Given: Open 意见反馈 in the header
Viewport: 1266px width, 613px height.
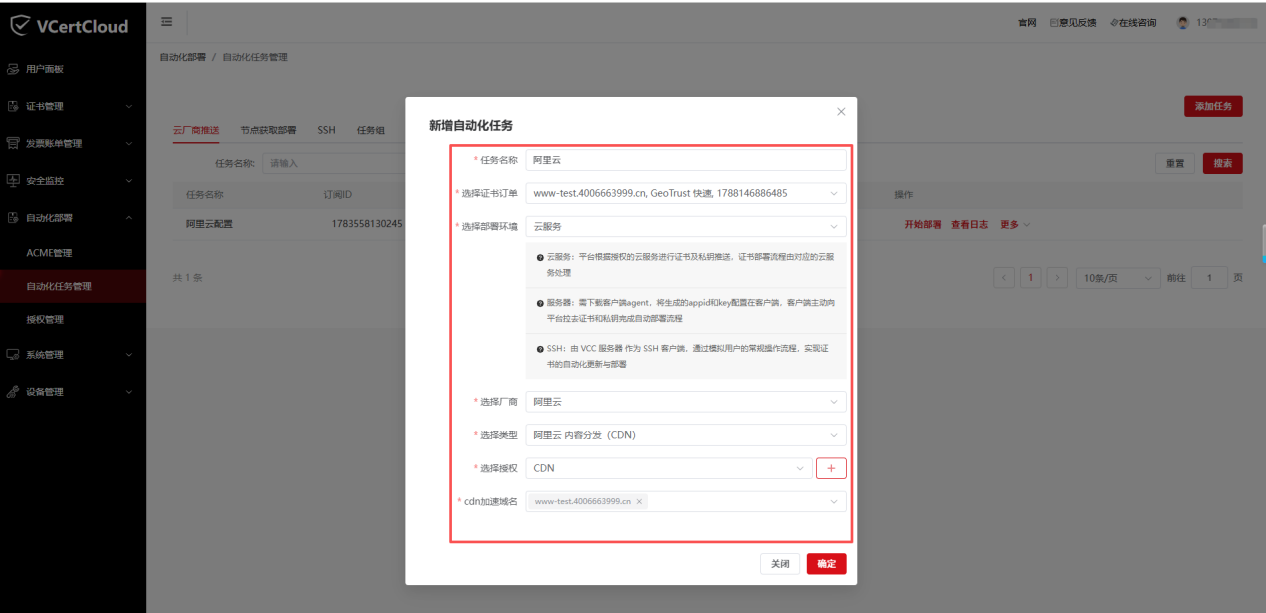Looking at the screenshot, I should [1073, 22].
